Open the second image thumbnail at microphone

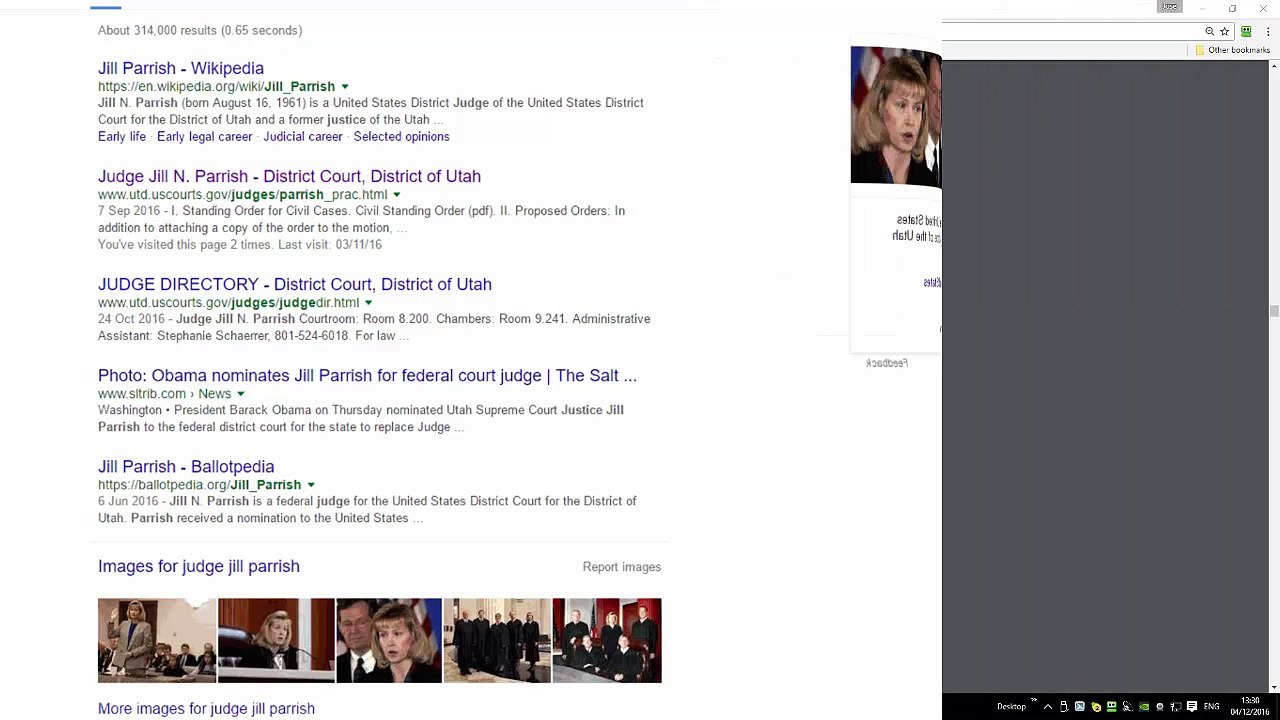click(x=276, y=641)
